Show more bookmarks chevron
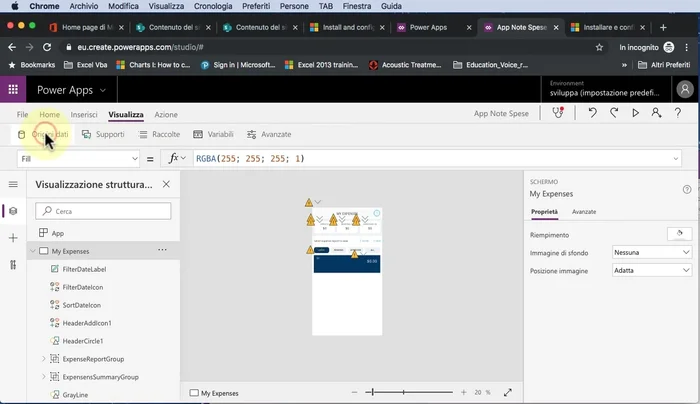The height and width of the screenshot is (404, 700). pos(624,65)
